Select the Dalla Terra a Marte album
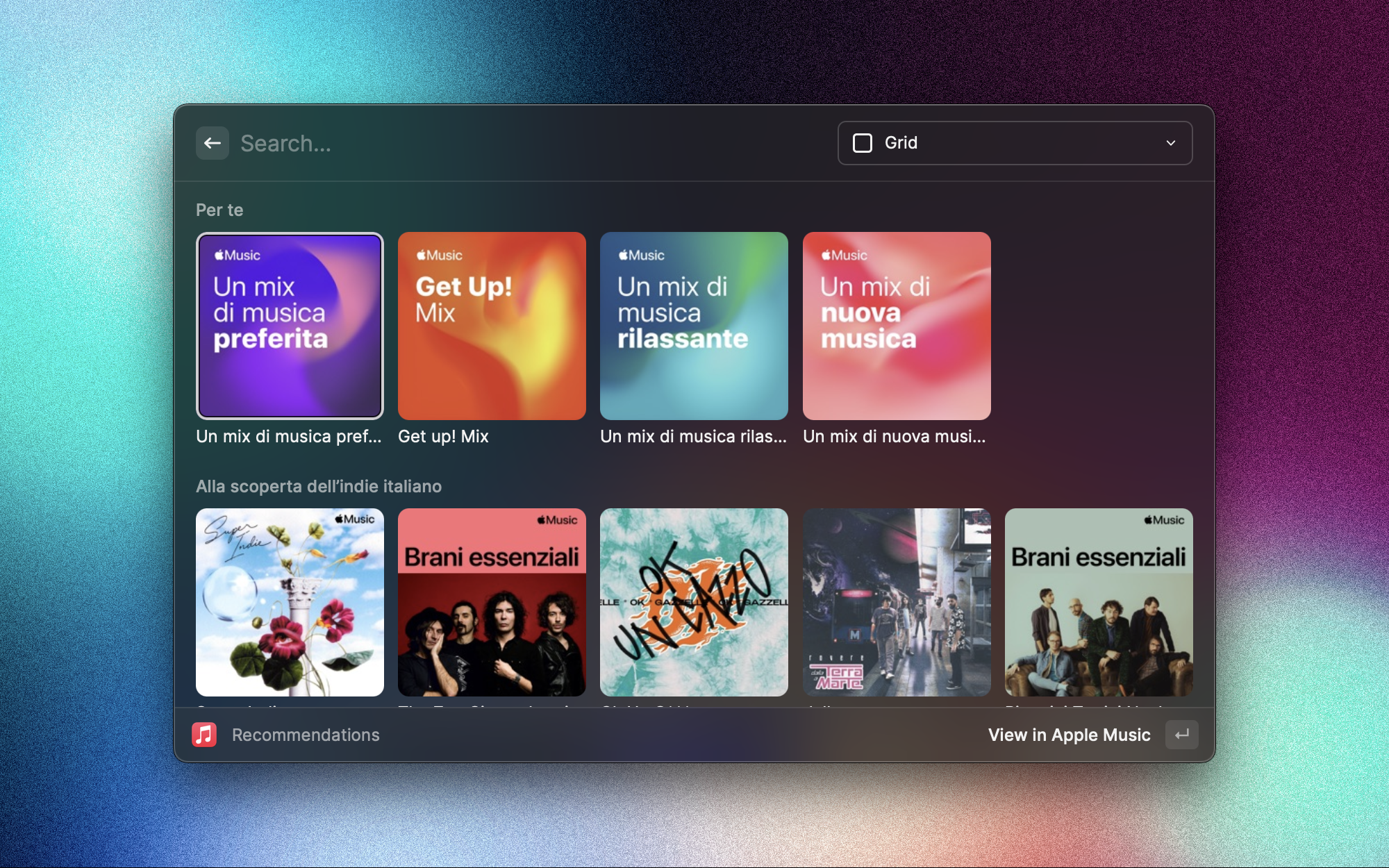This screenshot has width=1389, height=868. (x=897, y=602)
